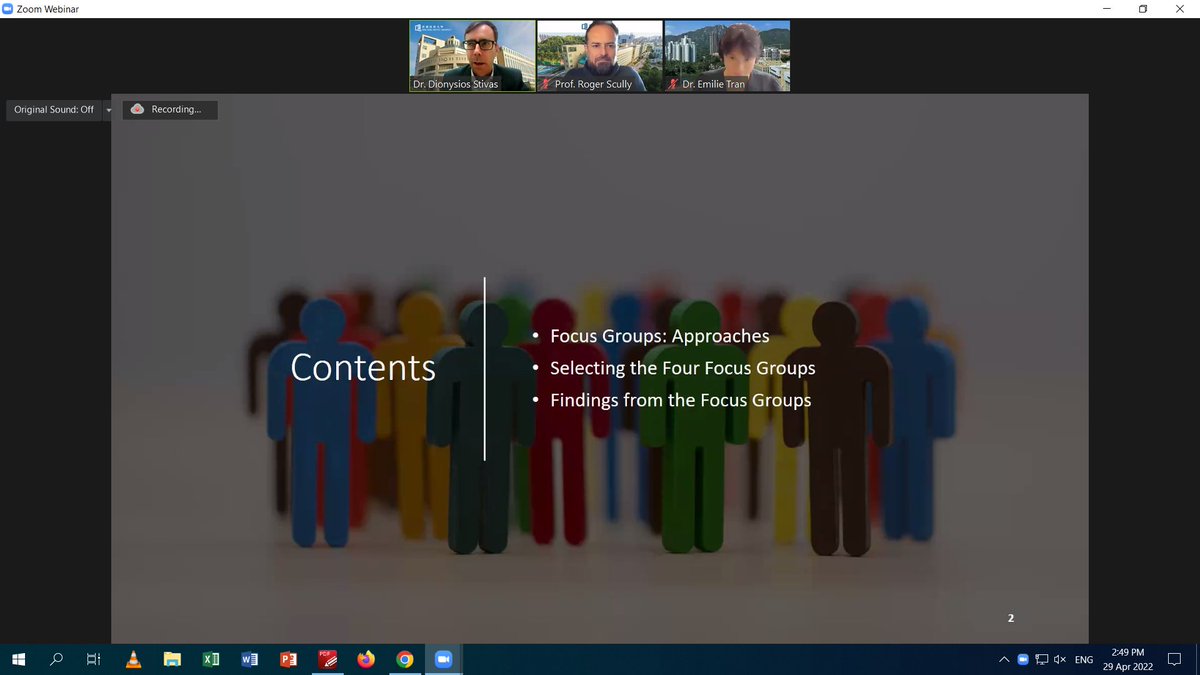This screenshot has height=675, width=1200.
Task: Click the 'Contents' slide heading
Action: click(363, 368)
